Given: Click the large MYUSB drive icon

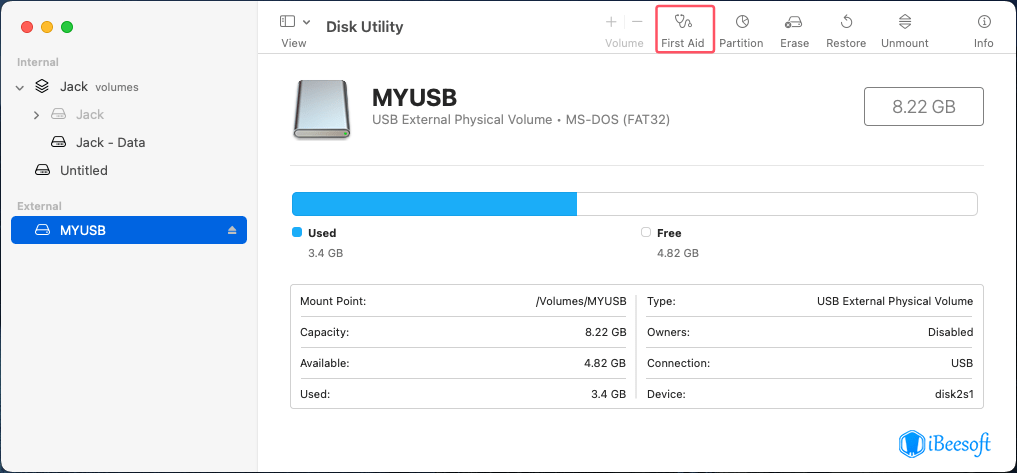Looking at the screenshot, I should coord(322,109).
